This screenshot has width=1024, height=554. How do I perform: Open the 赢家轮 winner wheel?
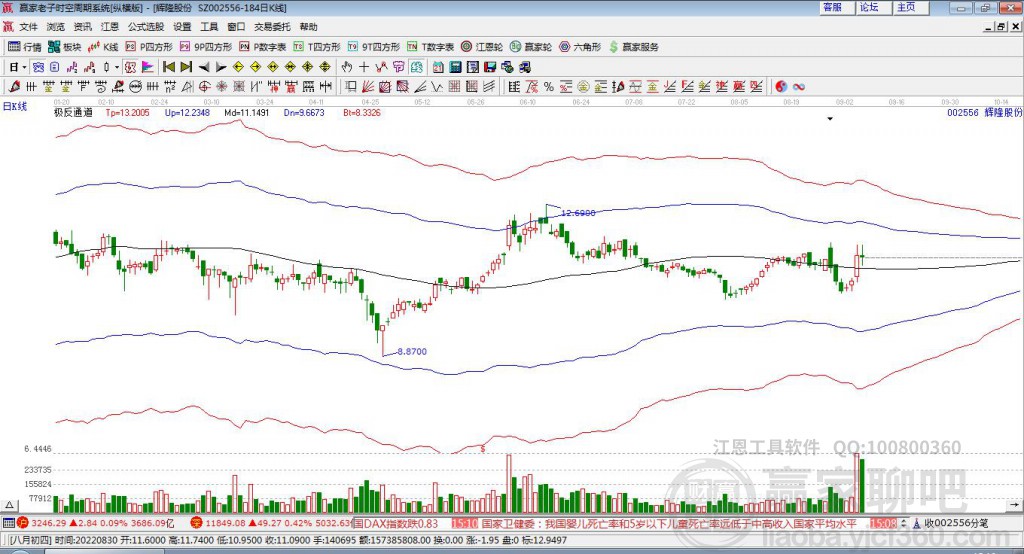[x=531, y=47]
